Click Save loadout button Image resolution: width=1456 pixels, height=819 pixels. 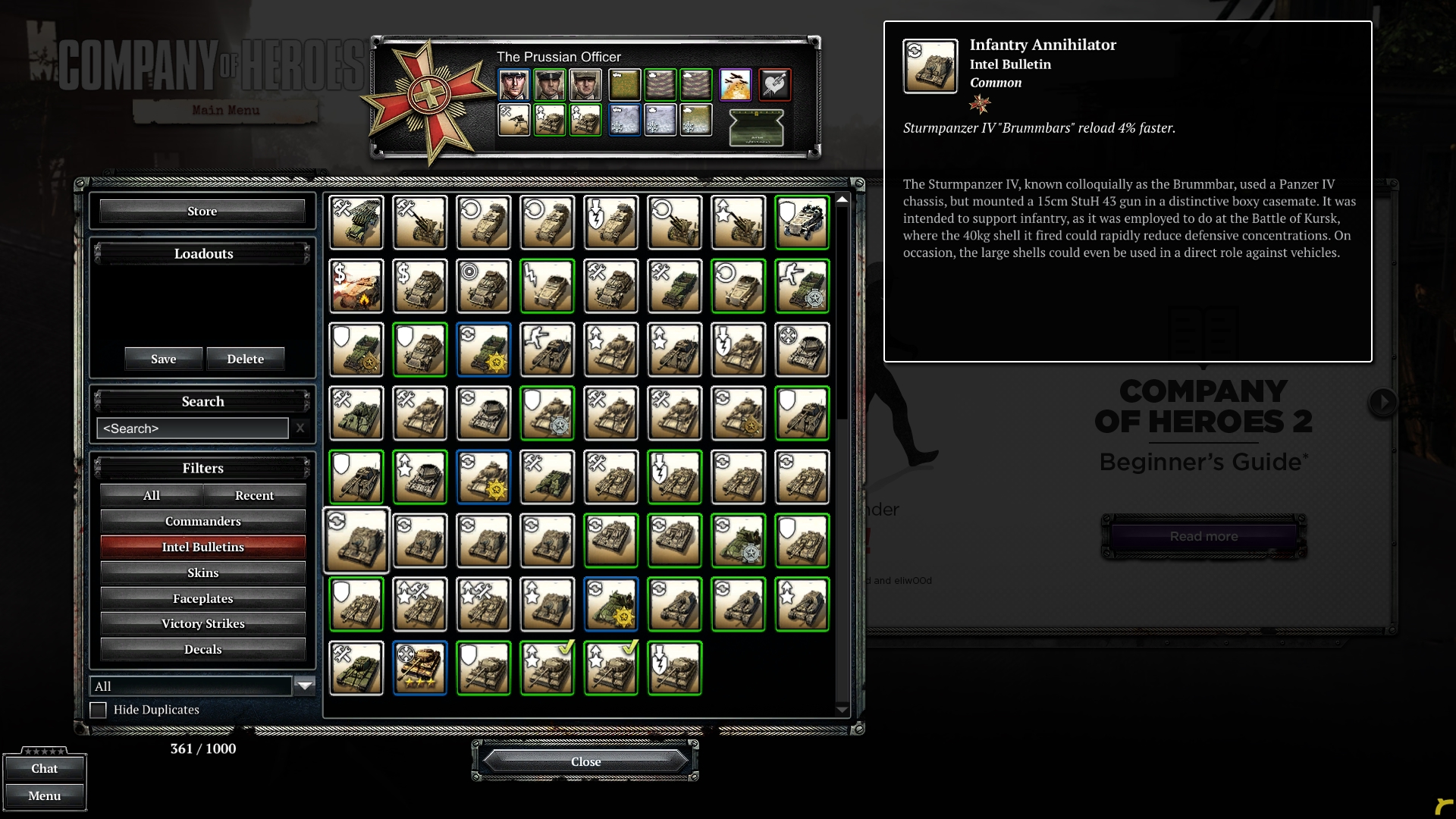163,359
